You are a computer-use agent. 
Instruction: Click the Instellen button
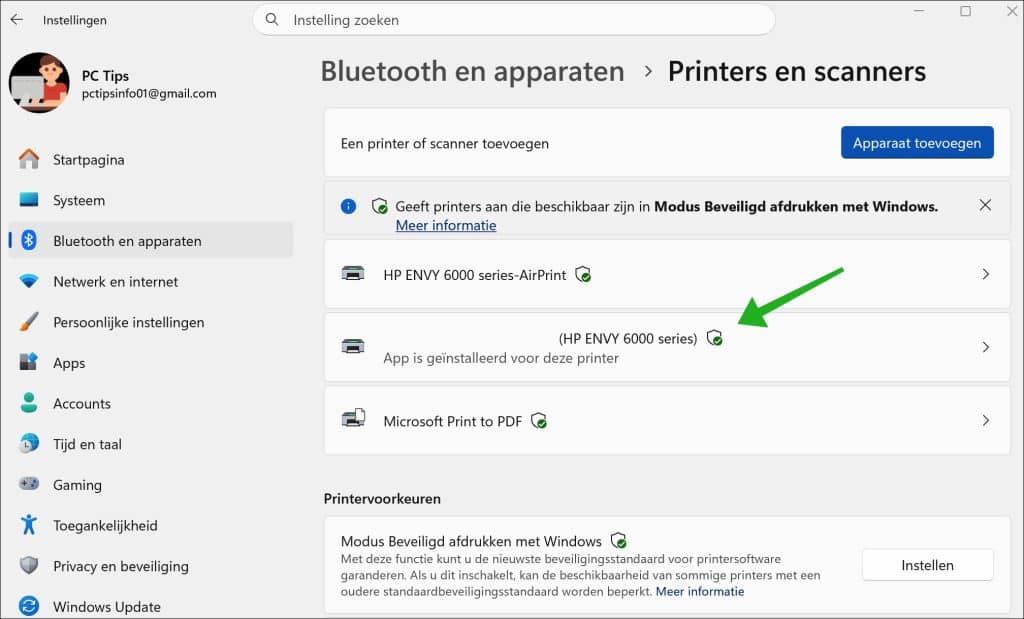(927, 565)
